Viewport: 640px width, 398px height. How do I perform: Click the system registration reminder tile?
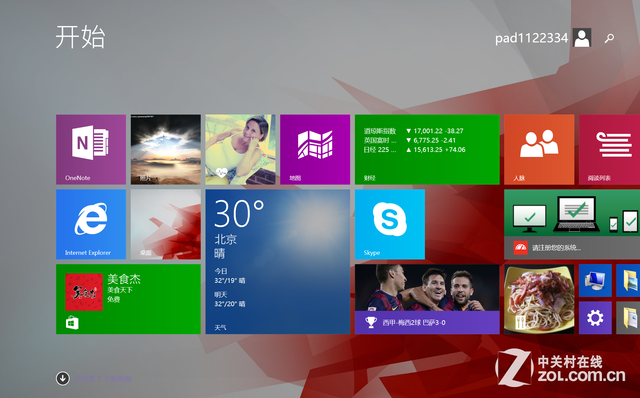[x=572, y=224]
